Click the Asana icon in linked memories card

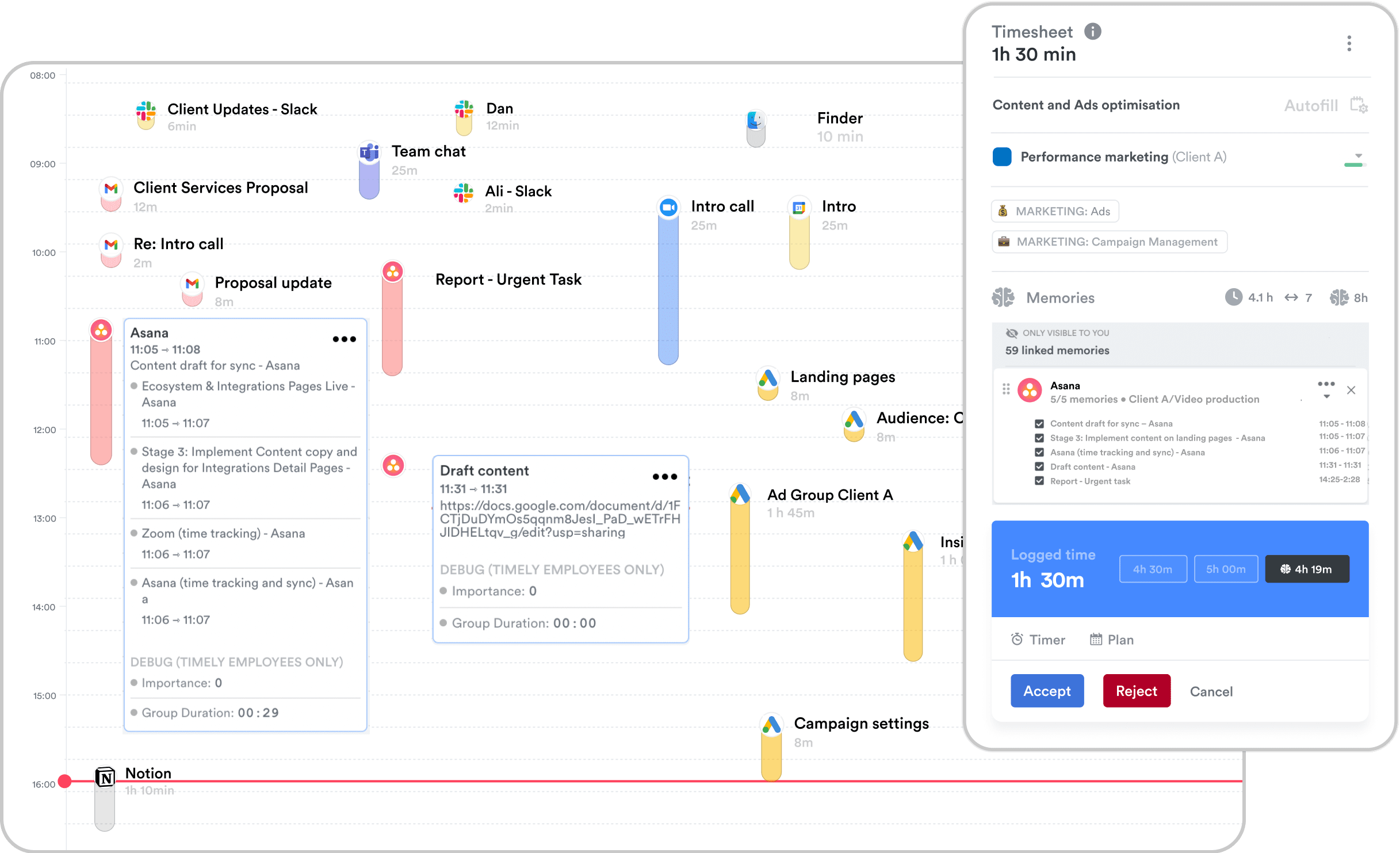coord(1030,391)
